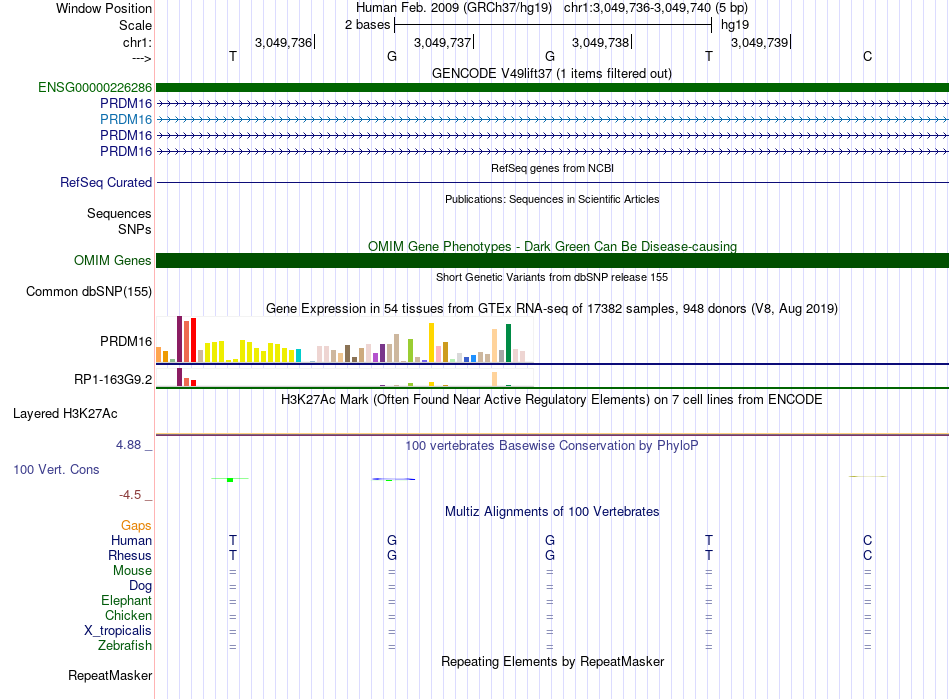Click the 4.88 PhyloP upper limit value
950x699 pixels.
[x=128, y=445]
